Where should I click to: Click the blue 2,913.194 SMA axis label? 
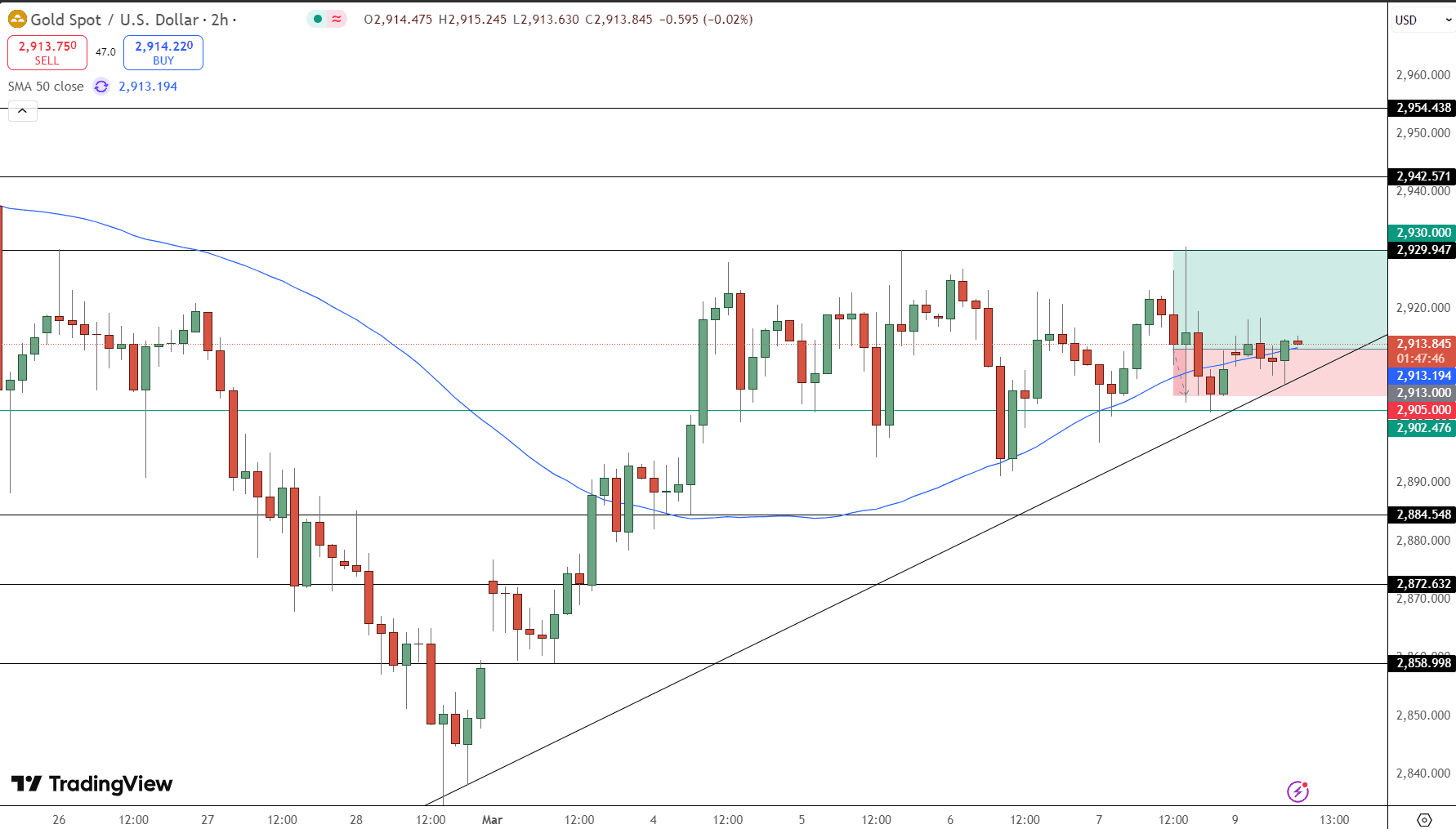click(x=1423, y=376)
